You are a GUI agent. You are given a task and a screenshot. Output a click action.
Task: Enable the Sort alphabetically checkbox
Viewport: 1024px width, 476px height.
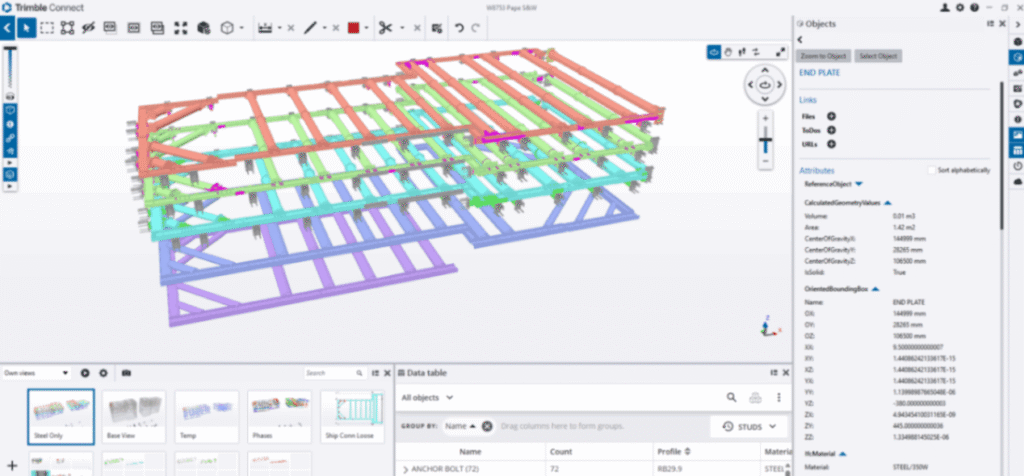click(x=931, y=170)
